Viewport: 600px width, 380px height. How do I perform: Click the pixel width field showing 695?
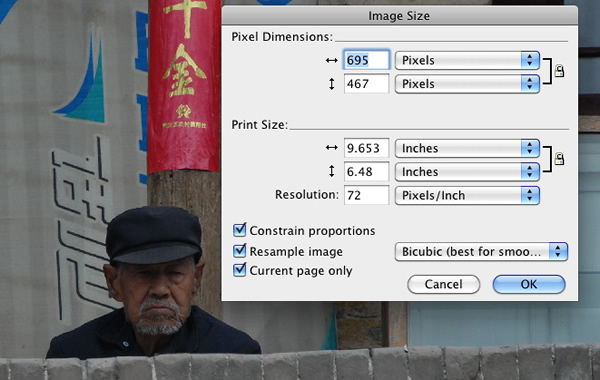point(367,60)
